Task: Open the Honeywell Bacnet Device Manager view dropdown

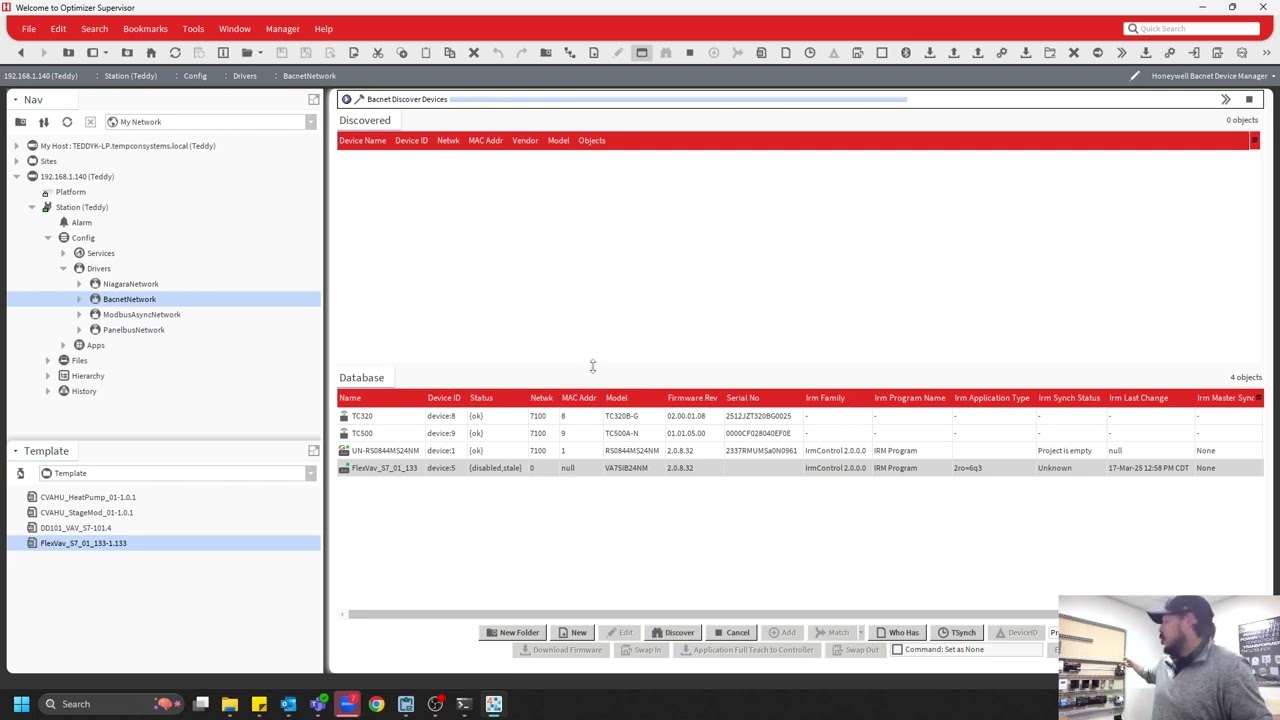Action: (x=1273, y=76)
